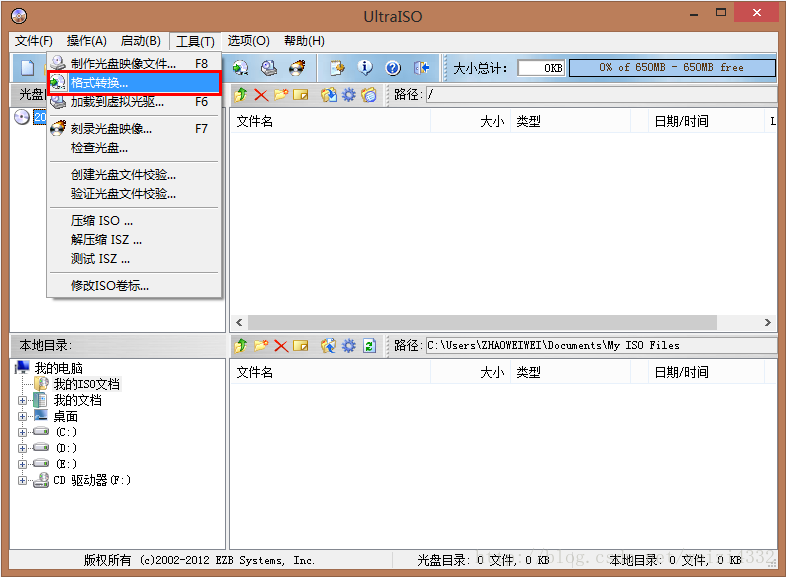This screenshot has width=786, height=577.
Task: Click the blue question mark help icon
Action: tap(393, 68)
